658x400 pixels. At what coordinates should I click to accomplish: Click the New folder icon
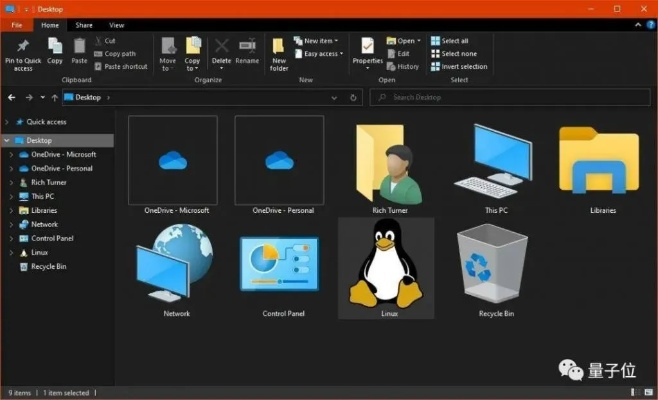(279, 47)
